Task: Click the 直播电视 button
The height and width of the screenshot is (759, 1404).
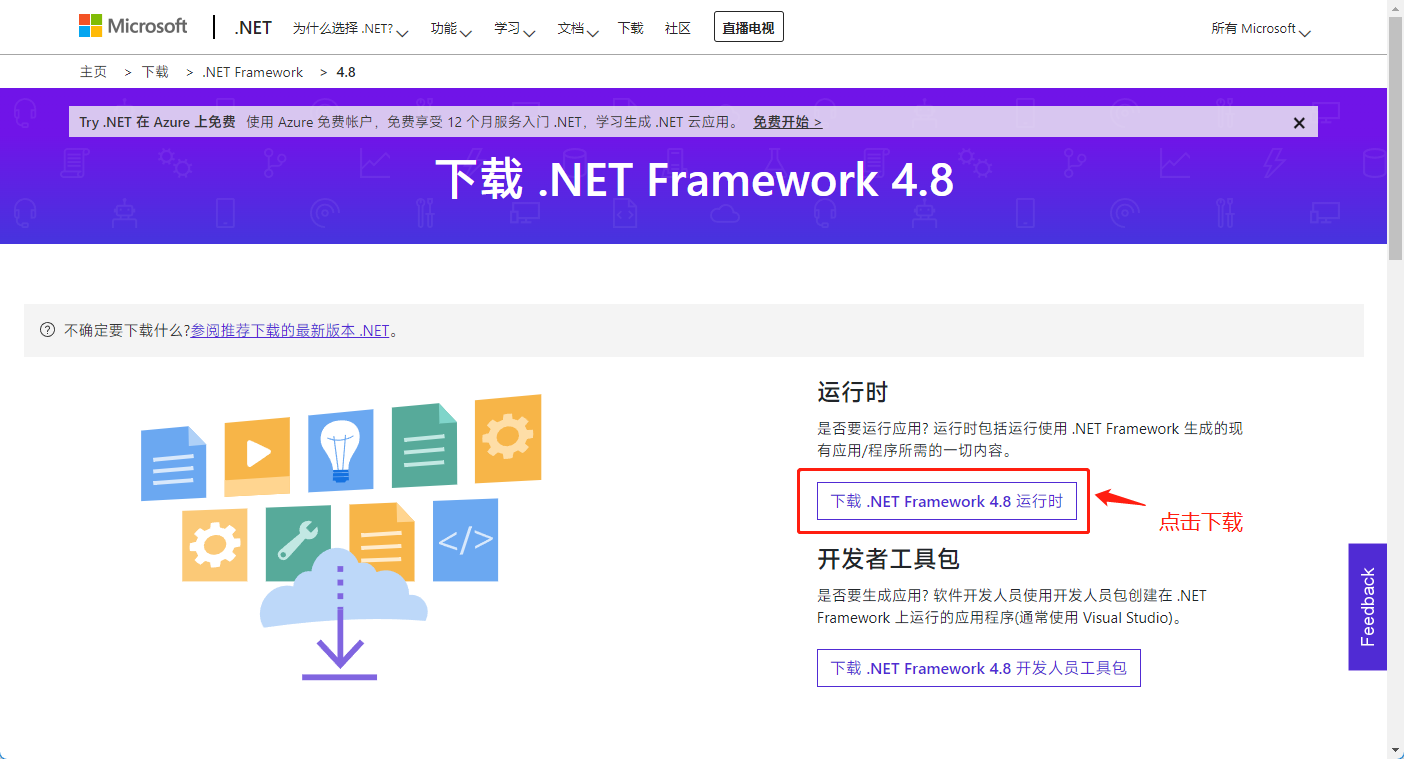Action: [x=748, y=28]
